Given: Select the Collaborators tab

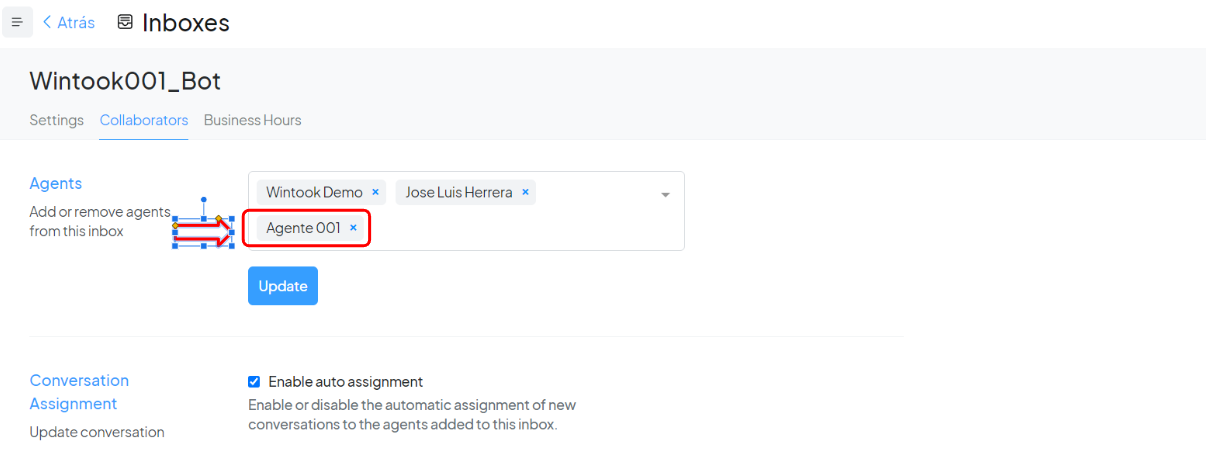Looking at the screenshot, I should [144, 120].
